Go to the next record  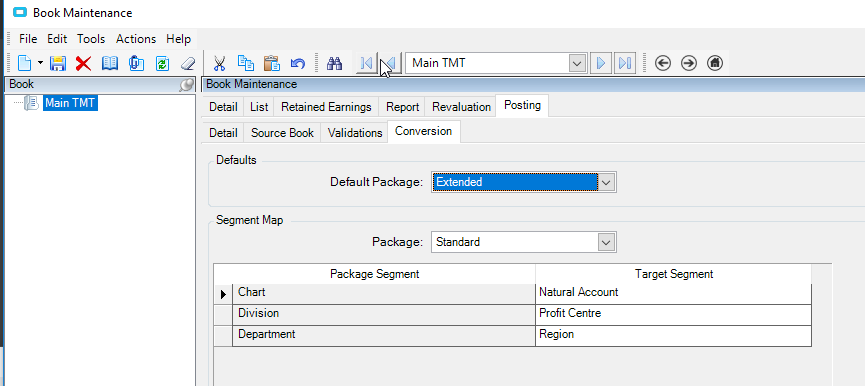tap(601, 63)
